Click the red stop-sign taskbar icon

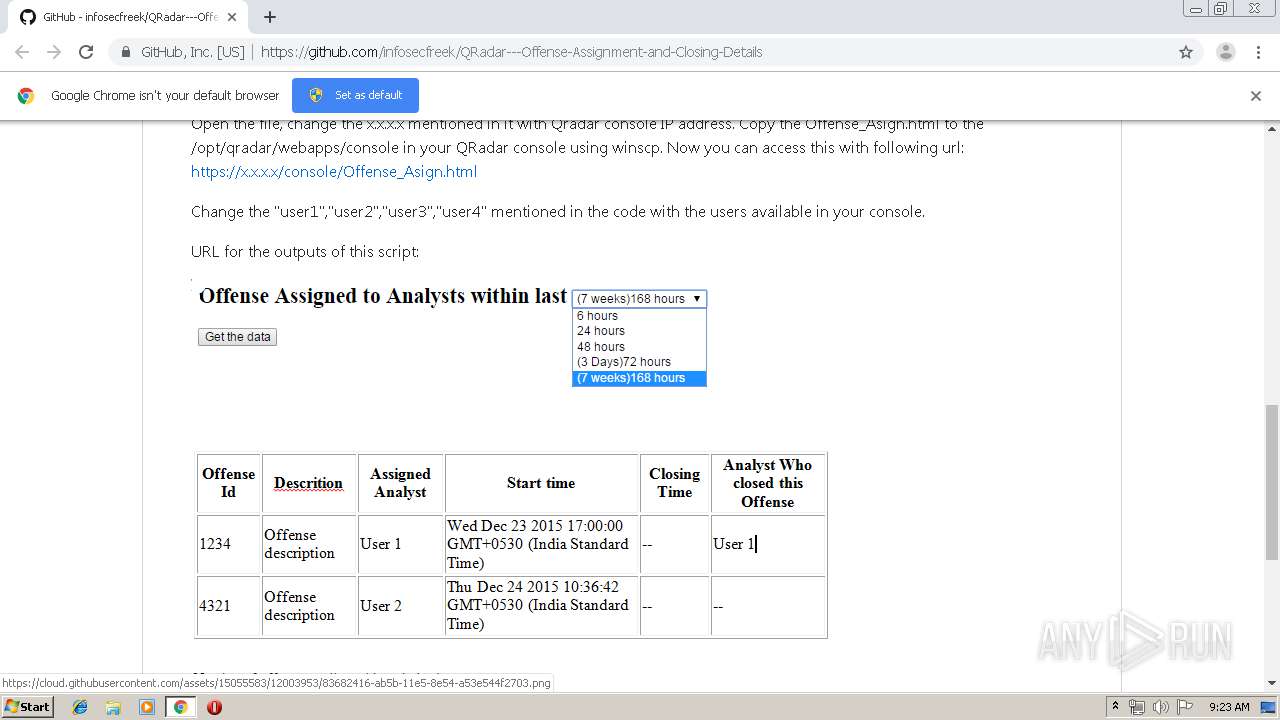coord(214,707)
